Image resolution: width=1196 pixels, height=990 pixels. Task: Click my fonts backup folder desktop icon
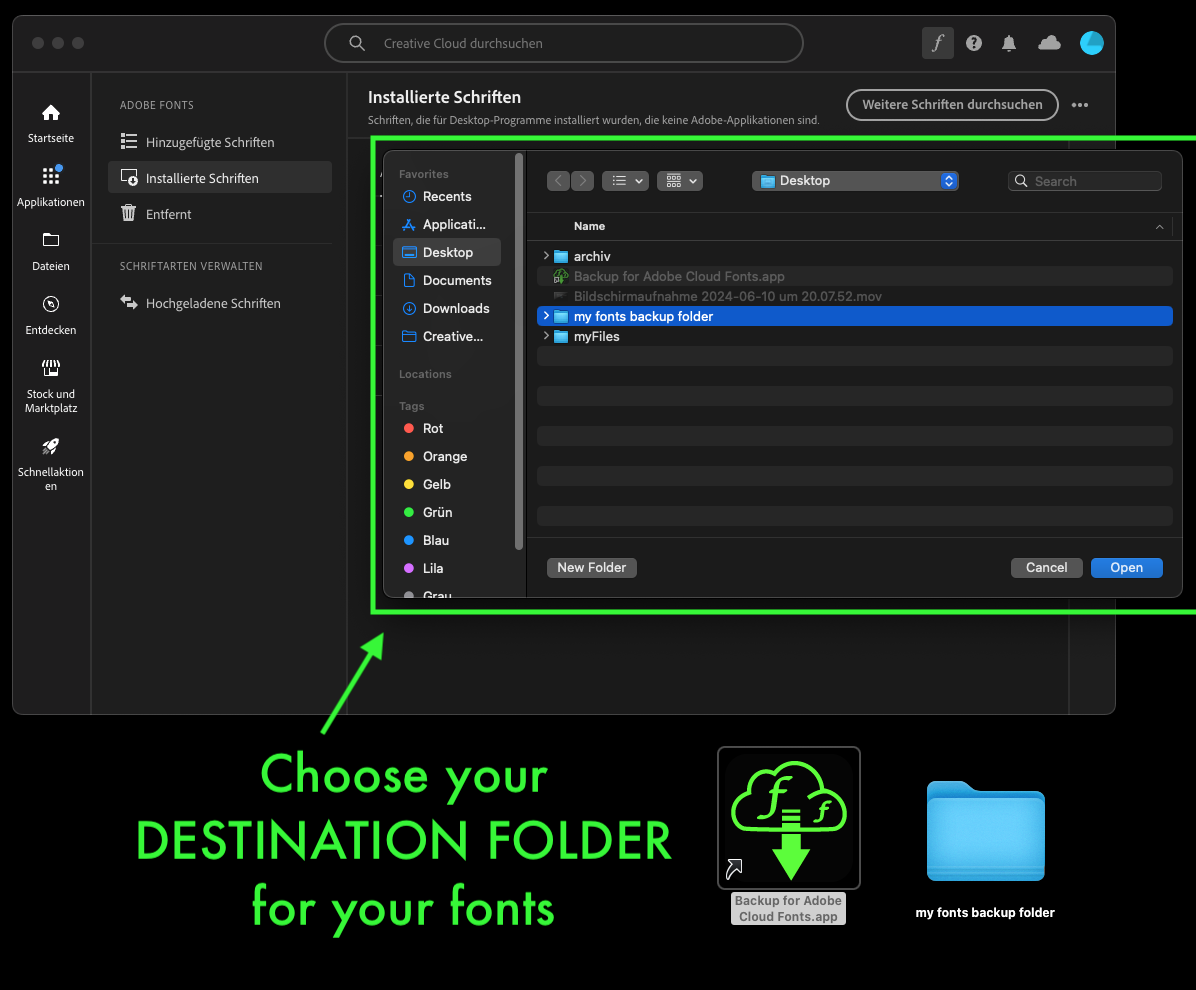(x=985, y=831)
